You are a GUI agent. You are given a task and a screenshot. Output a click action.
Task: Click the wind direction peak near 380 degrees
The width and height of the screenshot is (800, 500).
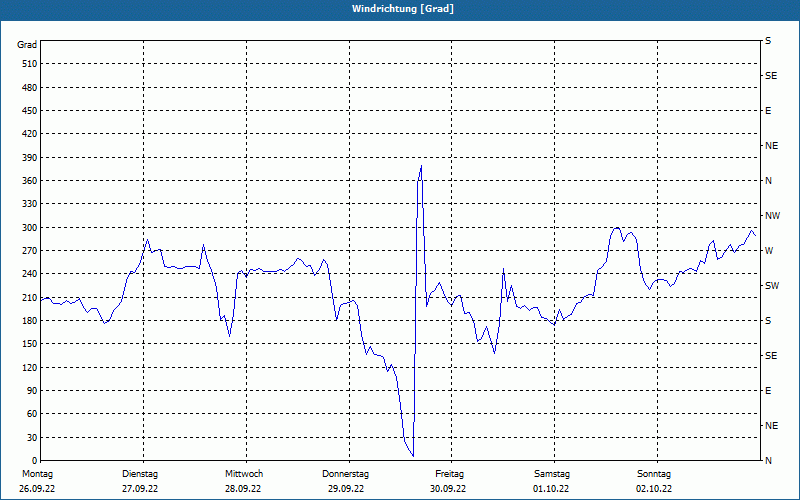(421, 166)
